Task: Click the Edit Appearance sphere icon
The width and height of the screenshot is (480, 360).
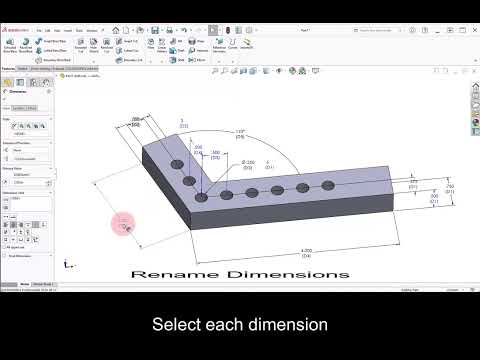Action: tap(292, 71)
